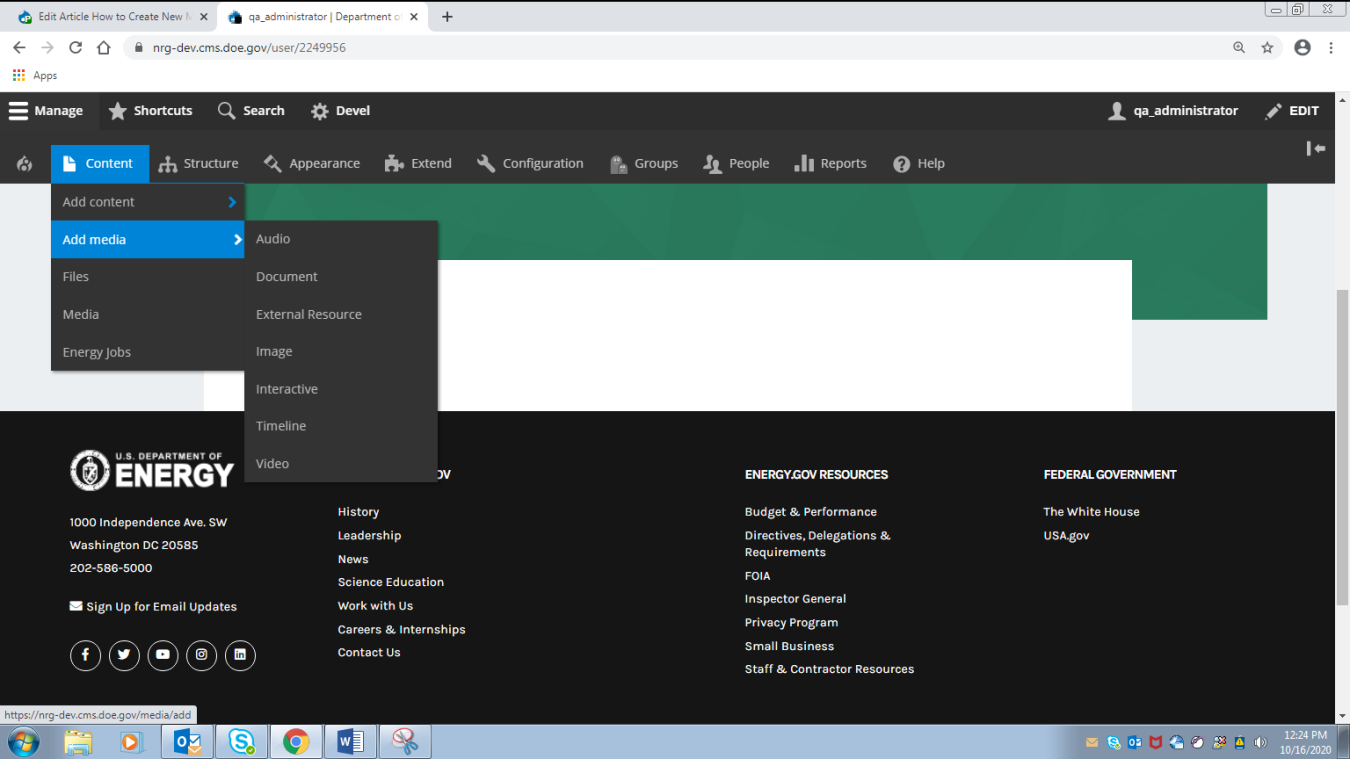Open Search in the admin toolbar
Screen dimensions: 1350x759
click(251, 111)
